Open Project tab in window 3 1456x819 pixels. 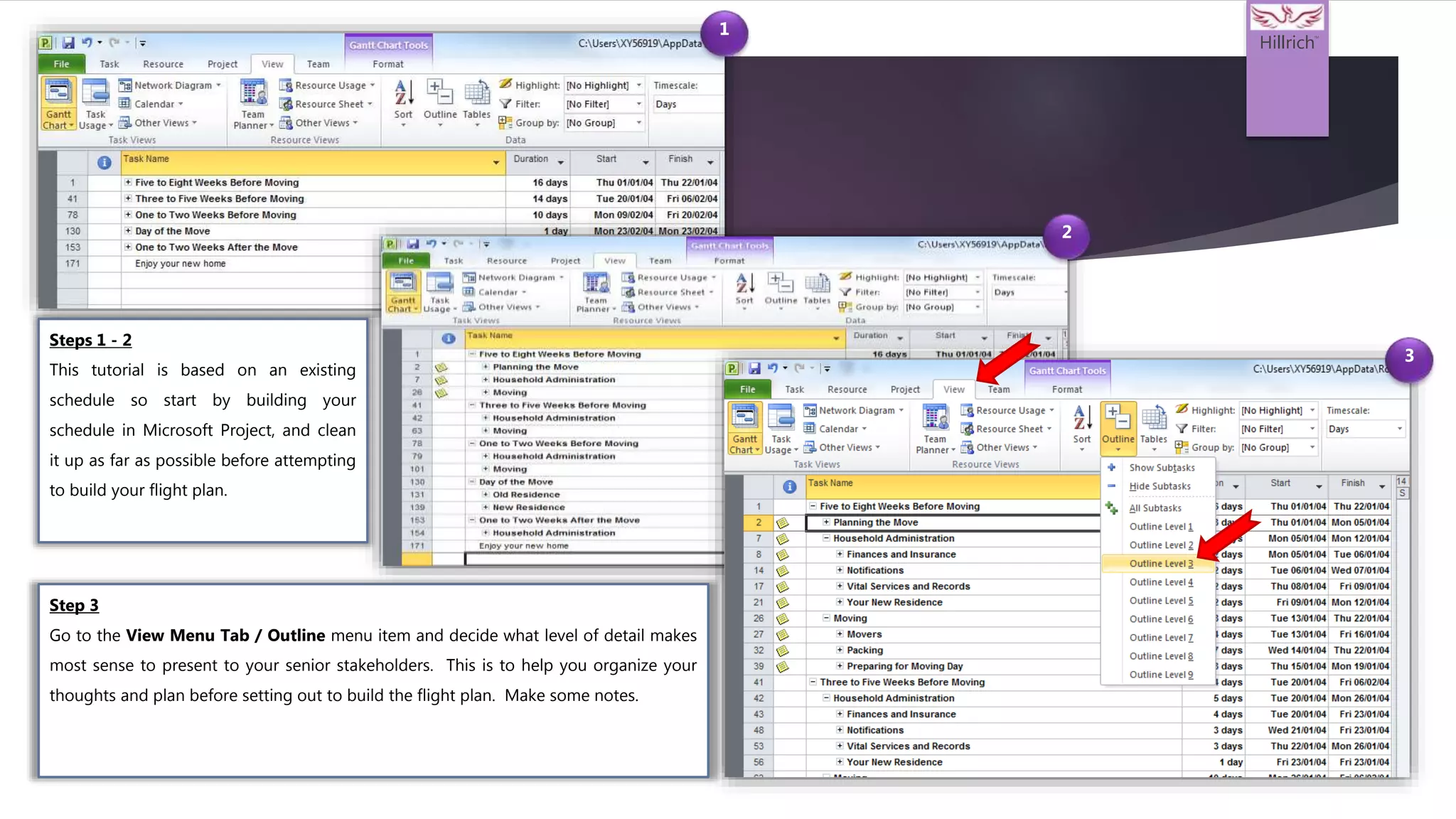pos(905,390)
